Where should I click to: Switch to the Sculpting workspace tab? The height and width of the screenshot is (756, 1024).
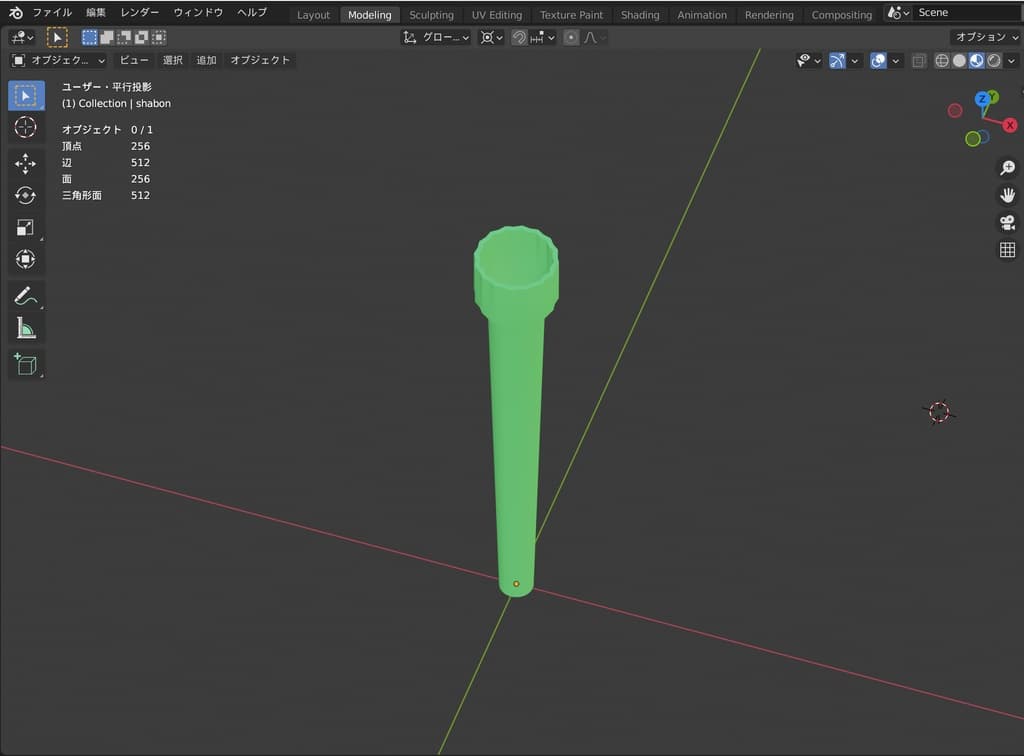click(x=431, y=15)
